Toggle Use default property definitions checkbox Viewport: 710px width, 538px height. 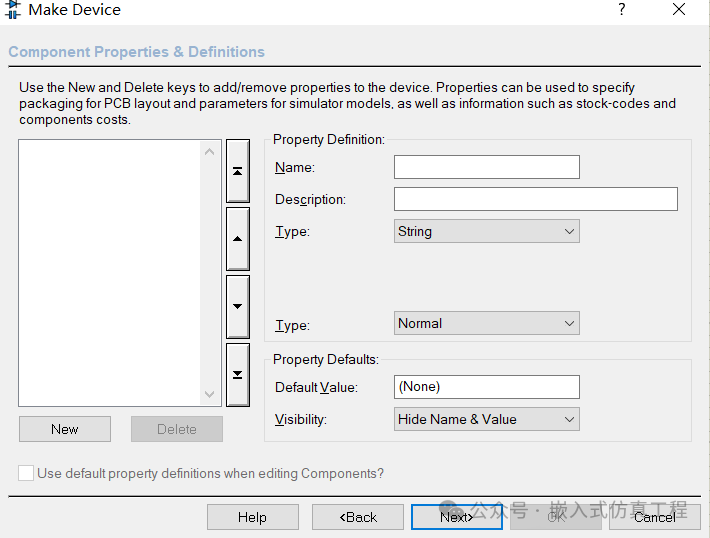click(26, 473)
